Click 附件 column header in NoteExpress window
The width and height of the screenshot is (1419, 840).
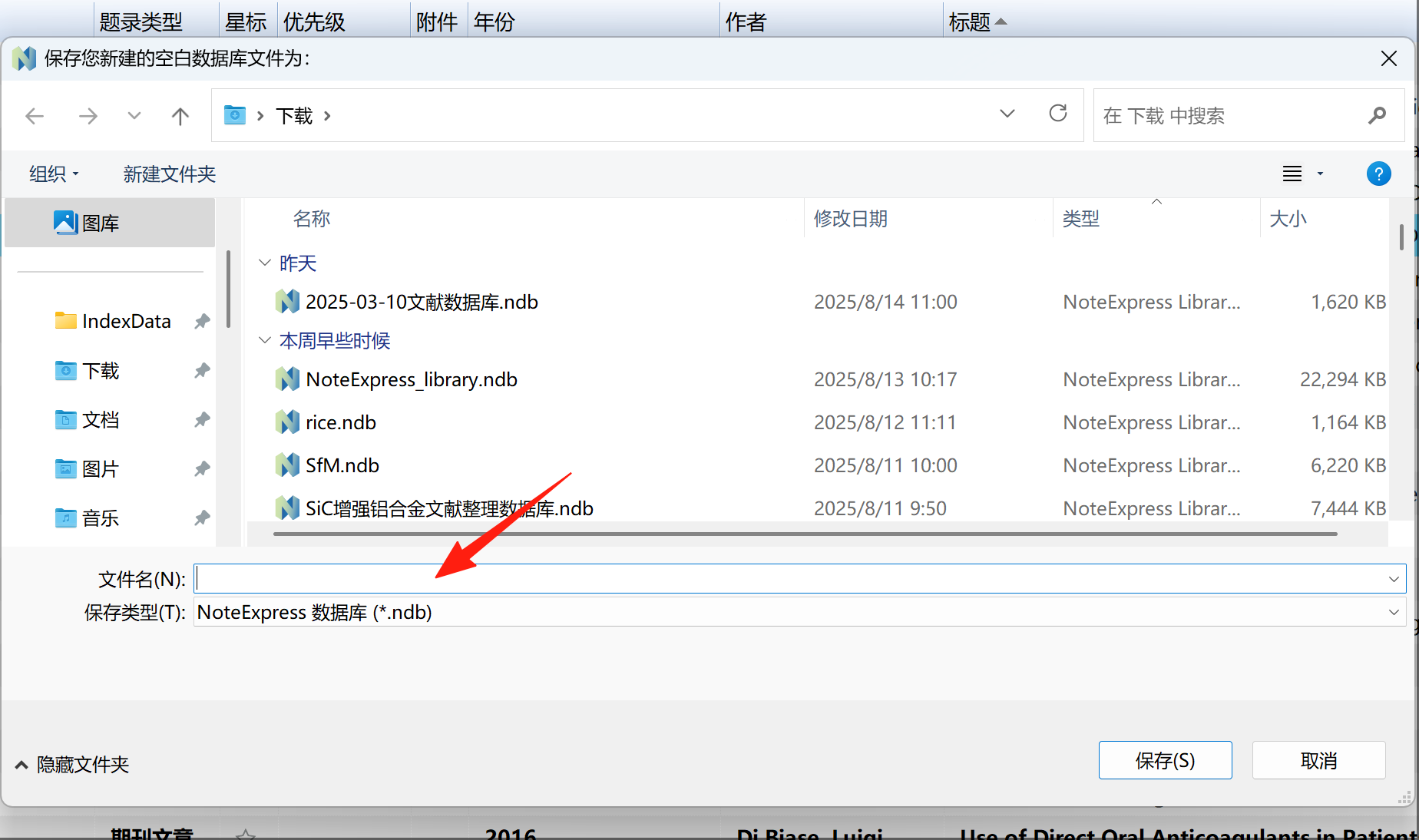click(x=437, y=22)
